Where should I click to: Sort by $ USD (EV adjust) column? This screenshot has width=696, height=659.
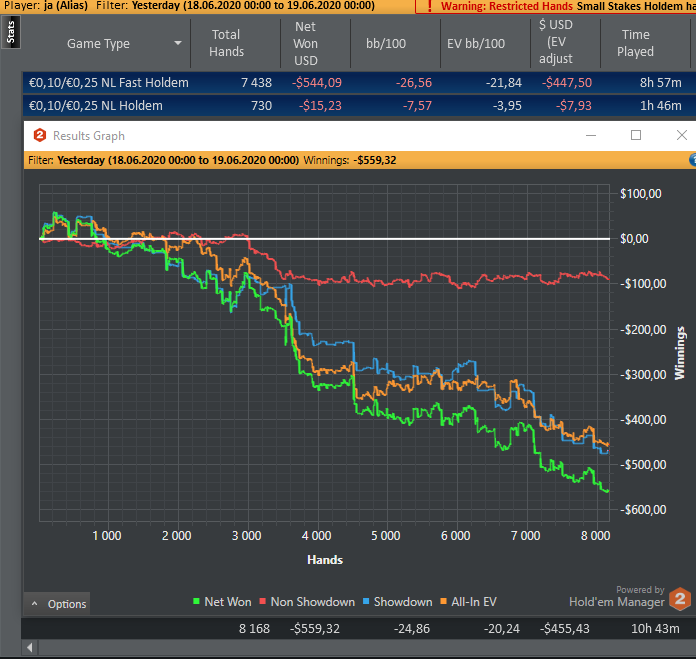point(556,42)
